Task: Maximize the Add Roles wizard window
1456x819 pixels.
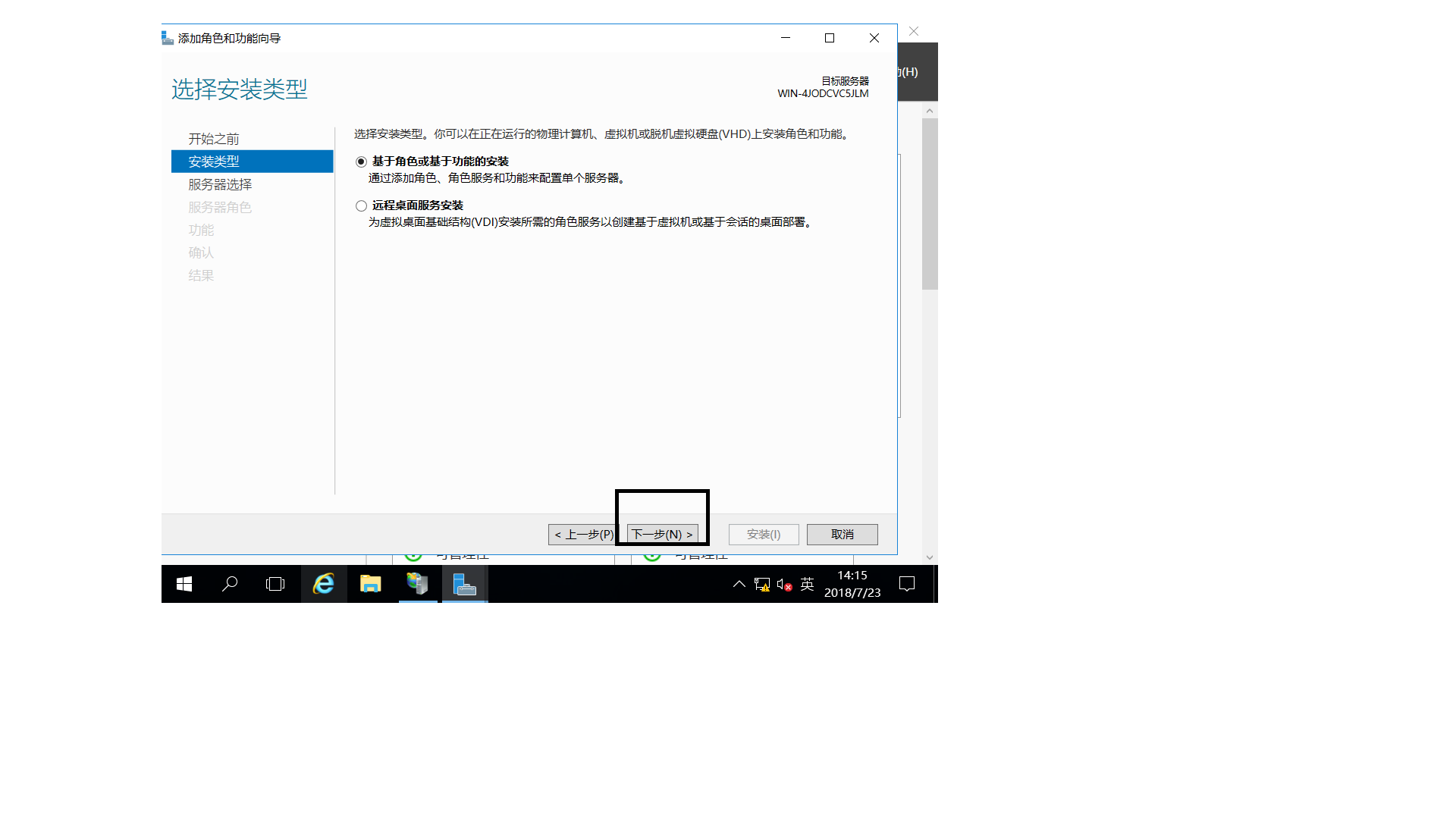Action: (830, 38)
